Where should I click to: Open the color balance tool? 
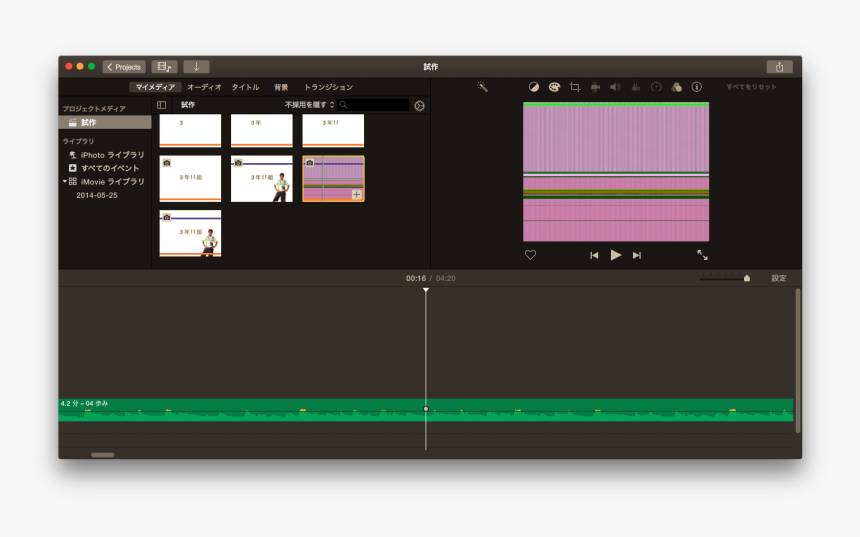pos(533,87)
